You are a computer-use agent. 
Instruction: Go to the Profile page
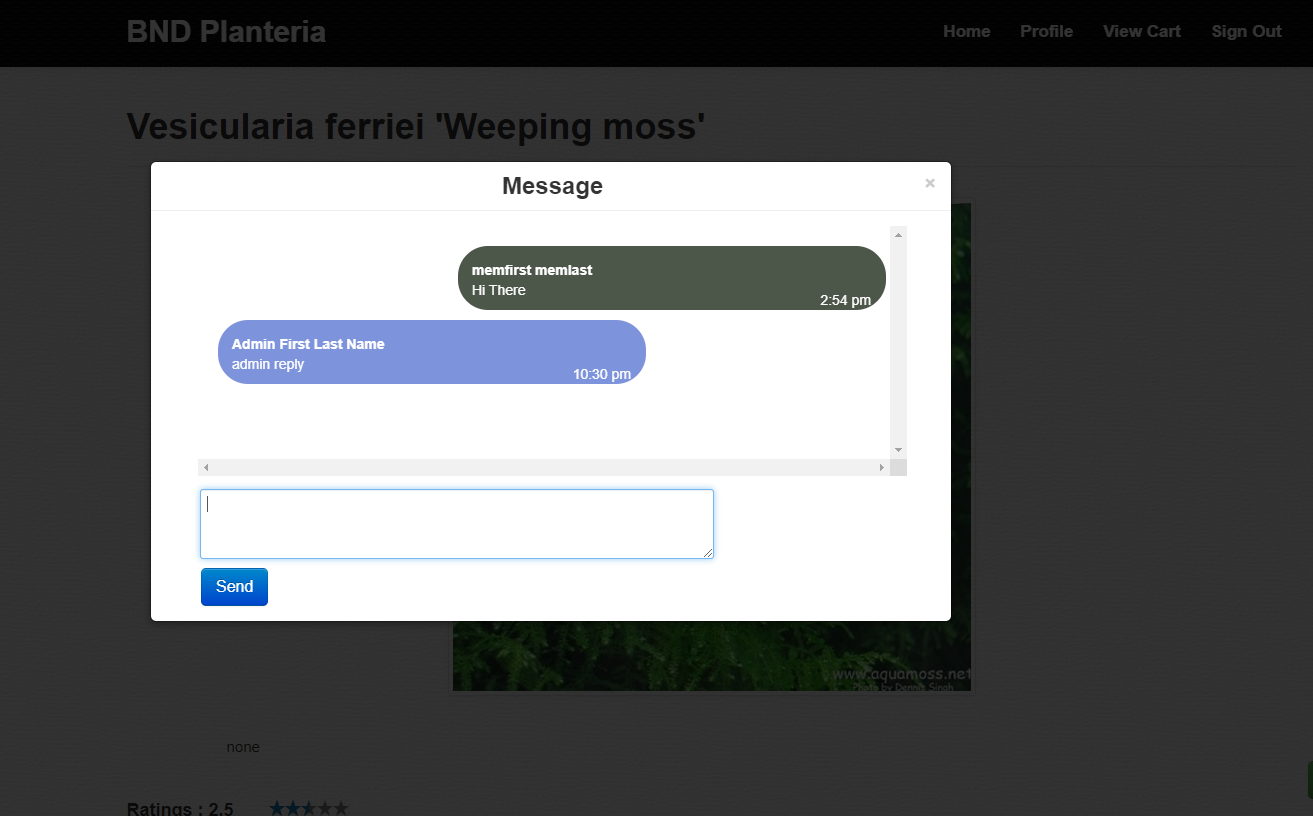(x=1046, y=32)
